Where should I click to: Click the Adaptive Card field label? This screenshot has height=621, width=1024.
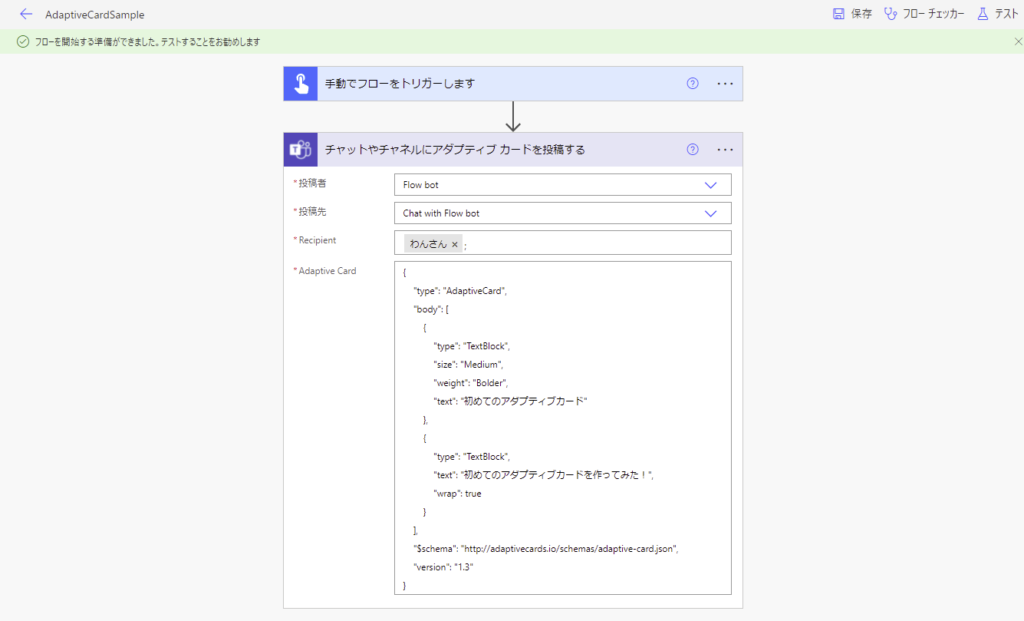(x=327, y=271)
